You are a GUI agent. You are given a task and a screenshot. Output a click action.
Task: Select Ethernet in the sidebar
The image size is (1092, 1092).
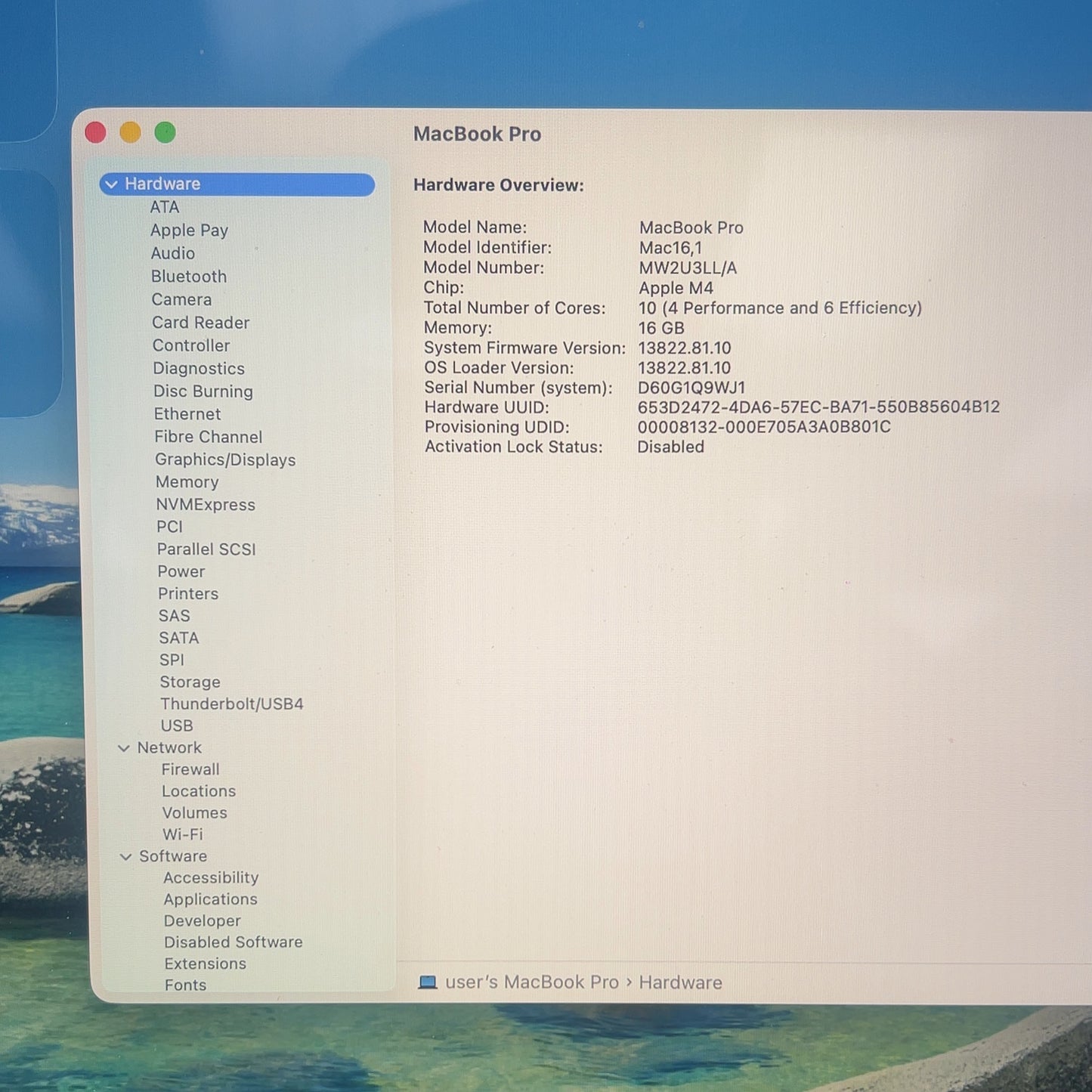tap(187, 414)
